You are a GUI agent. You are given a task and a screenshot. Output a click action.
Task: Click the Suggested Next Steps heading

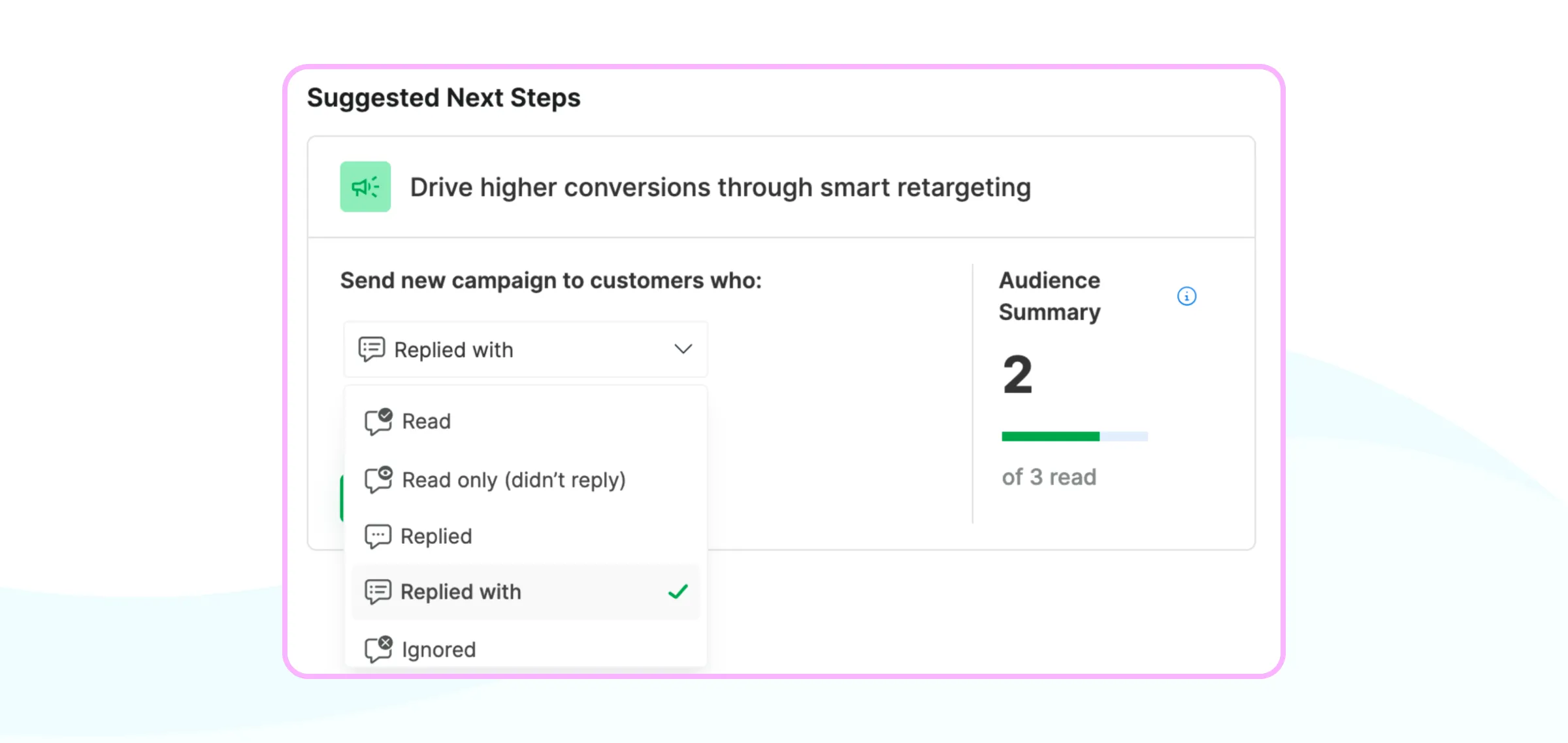[444, 98]
